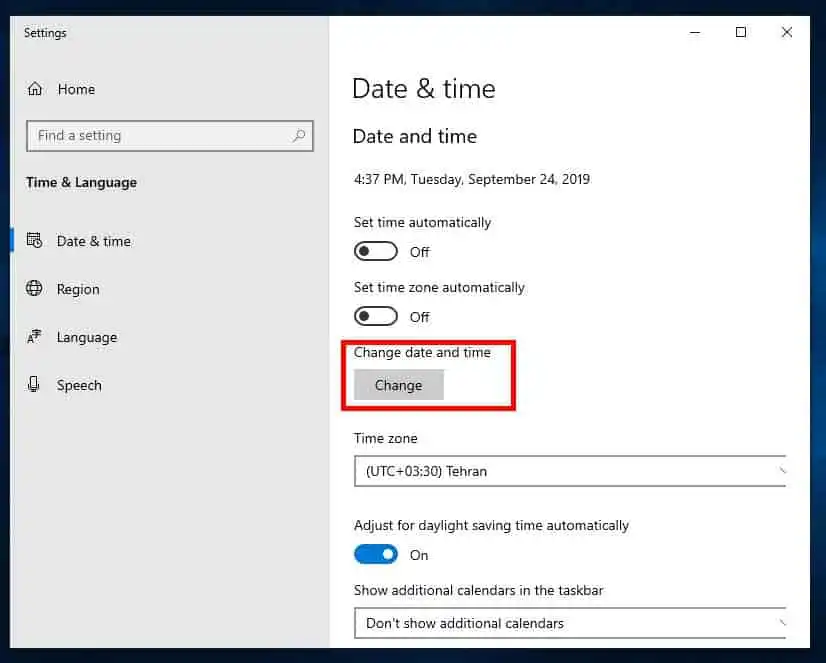Select the Date & time text in sidebar
Viewport: 826px width, 663px height.
coord(94,241)
